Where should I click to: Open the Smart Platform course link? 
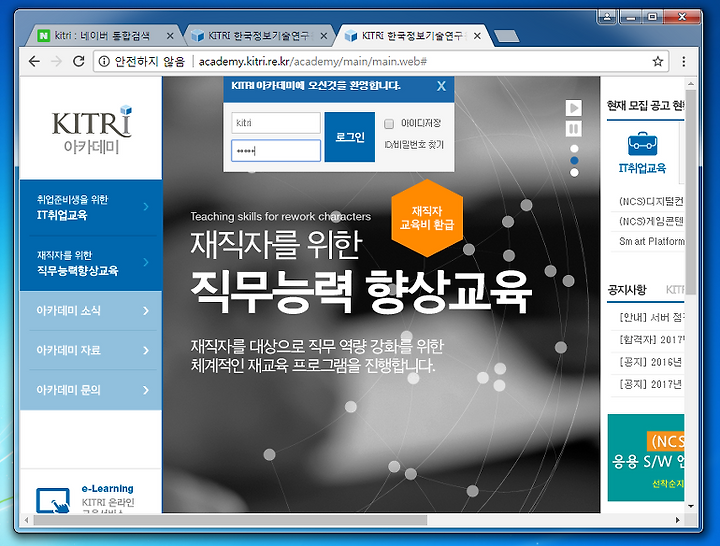click(x=651, y=241)
